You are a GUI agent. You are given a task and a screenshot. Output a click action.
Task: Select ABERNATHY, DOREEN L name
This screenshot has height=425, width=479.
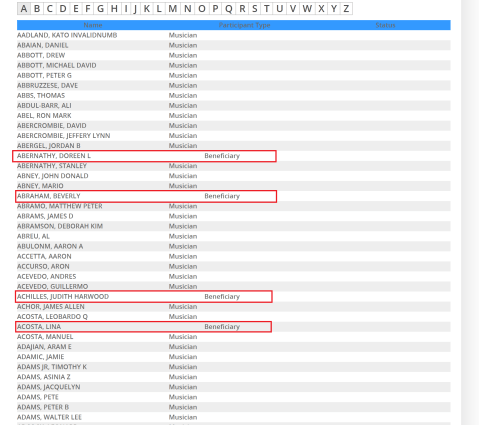pos(54,156)
